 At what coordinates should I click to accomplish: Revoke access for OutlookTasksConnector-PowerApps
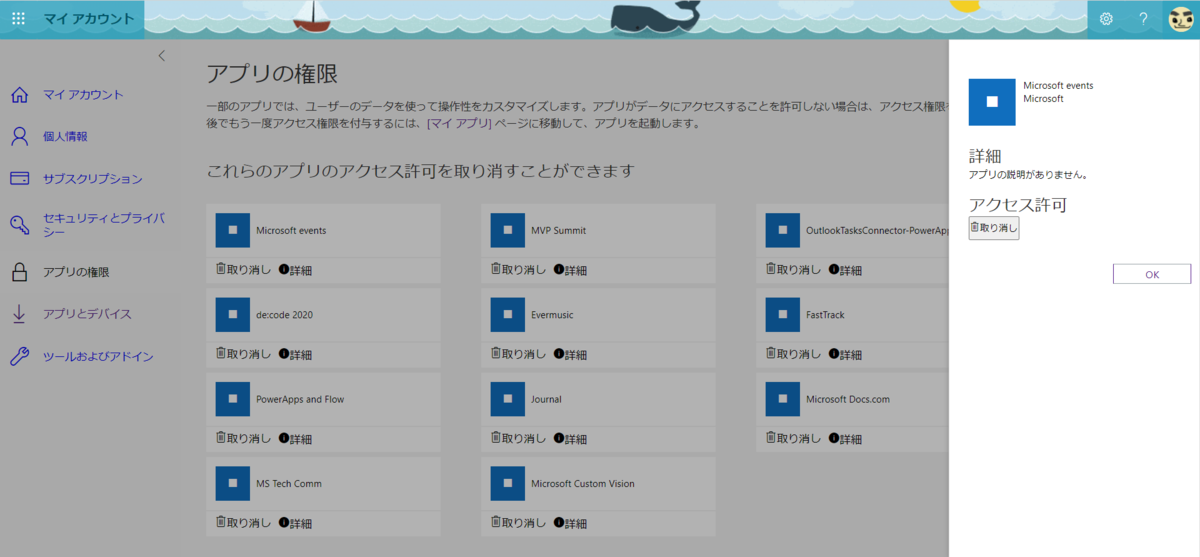click(793, 270)
